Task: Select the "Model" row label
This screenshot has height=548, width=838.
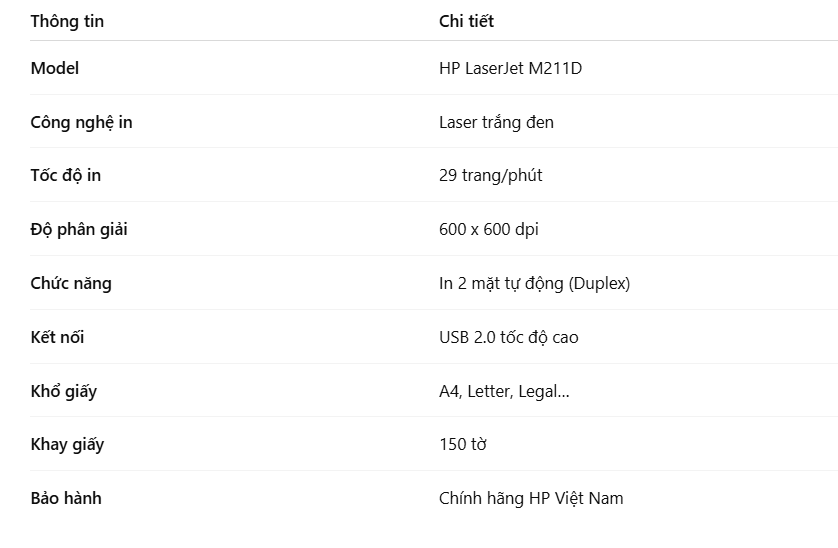Action: click(55, 68)
